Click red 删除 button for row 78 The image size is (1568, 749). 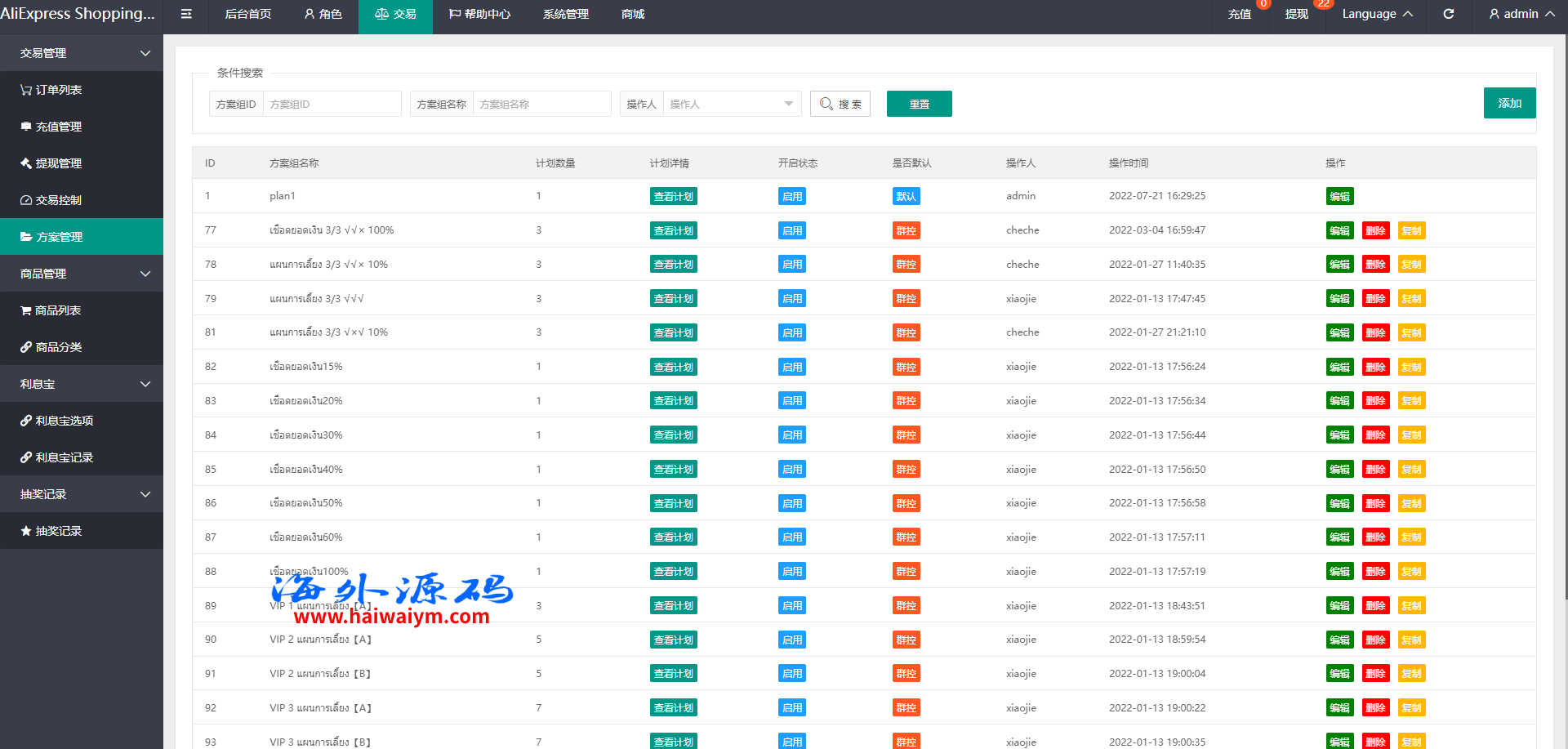(x=1375, y=265)
